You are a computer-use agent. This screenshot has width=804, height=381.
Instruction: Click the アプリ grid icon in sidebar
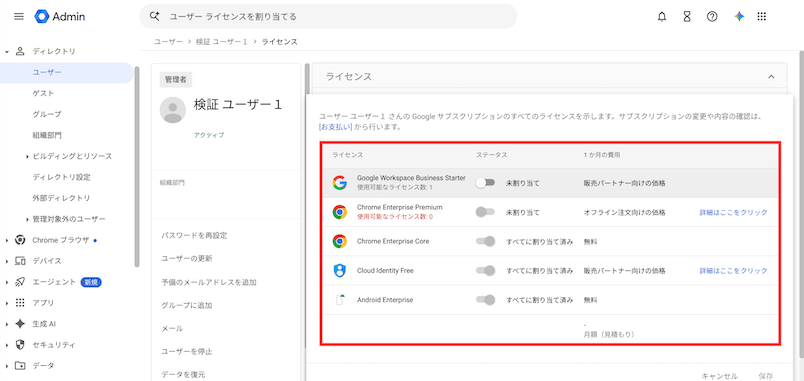pyautogui.click(x=20, y=303)
